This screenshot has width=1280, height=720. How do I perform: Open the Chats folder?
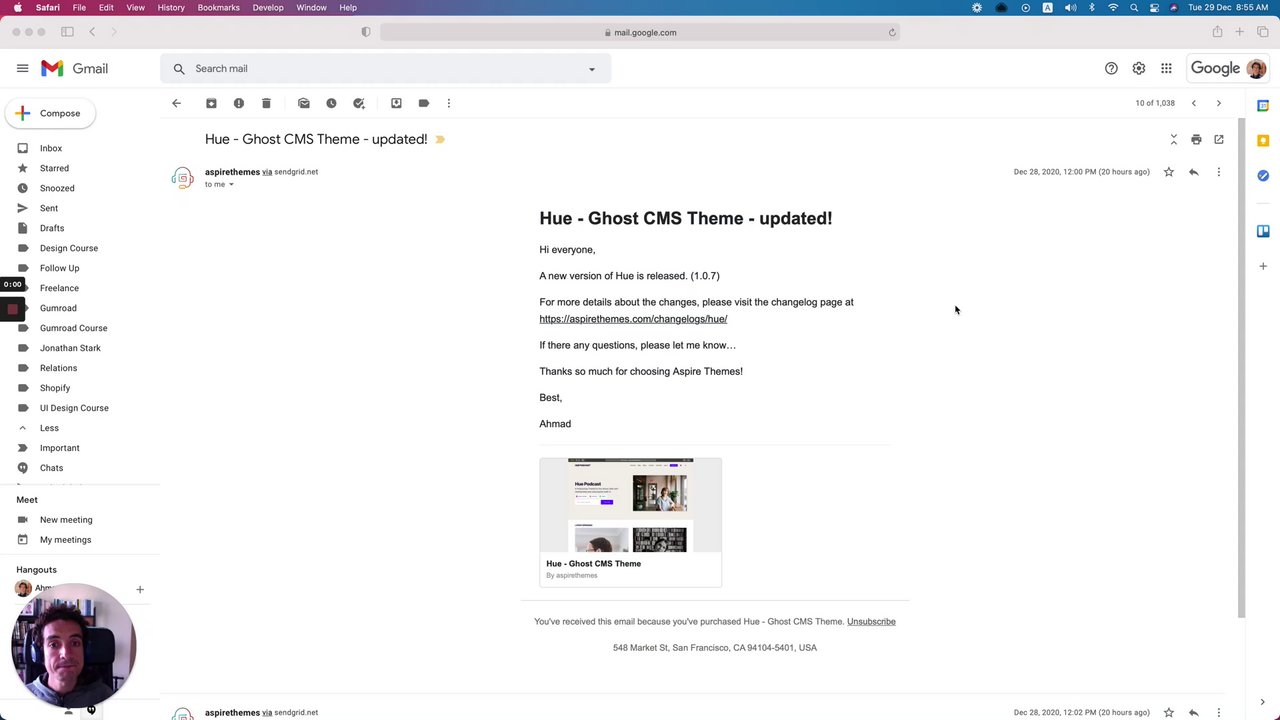tap(51, 468)
